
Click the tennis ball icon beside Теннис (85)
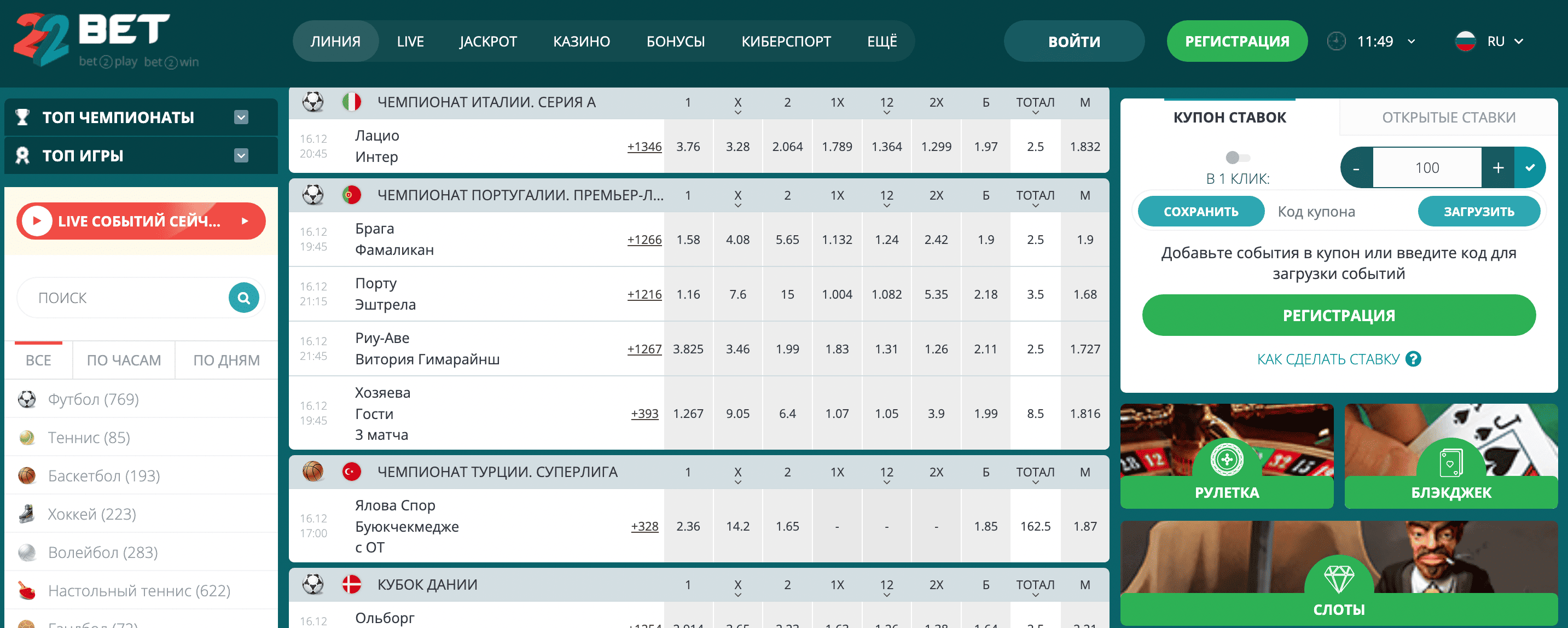[x=27, y=438]
